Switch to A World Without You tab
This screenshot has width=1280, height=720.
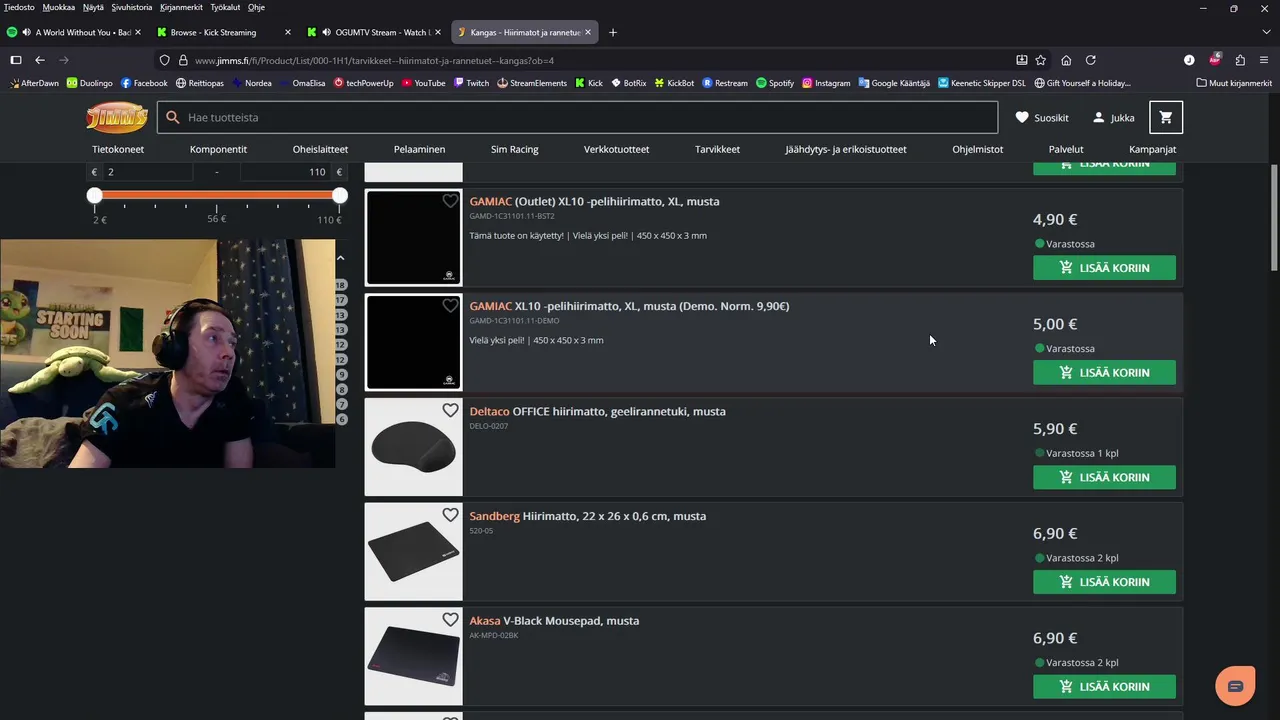pyautogui.click(x=76, y=32)
